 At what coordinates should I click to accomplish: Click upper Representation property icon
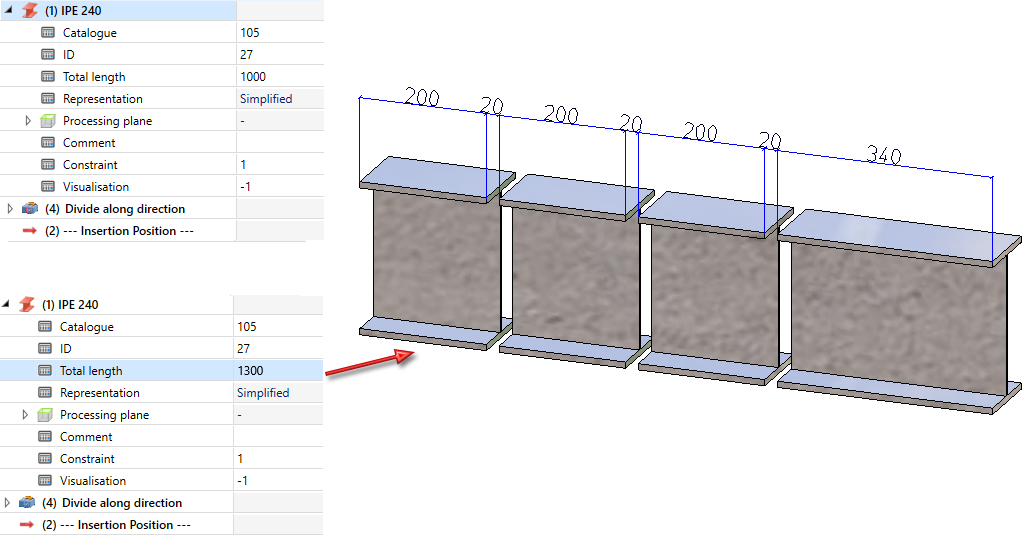click(x=48, y=98)
